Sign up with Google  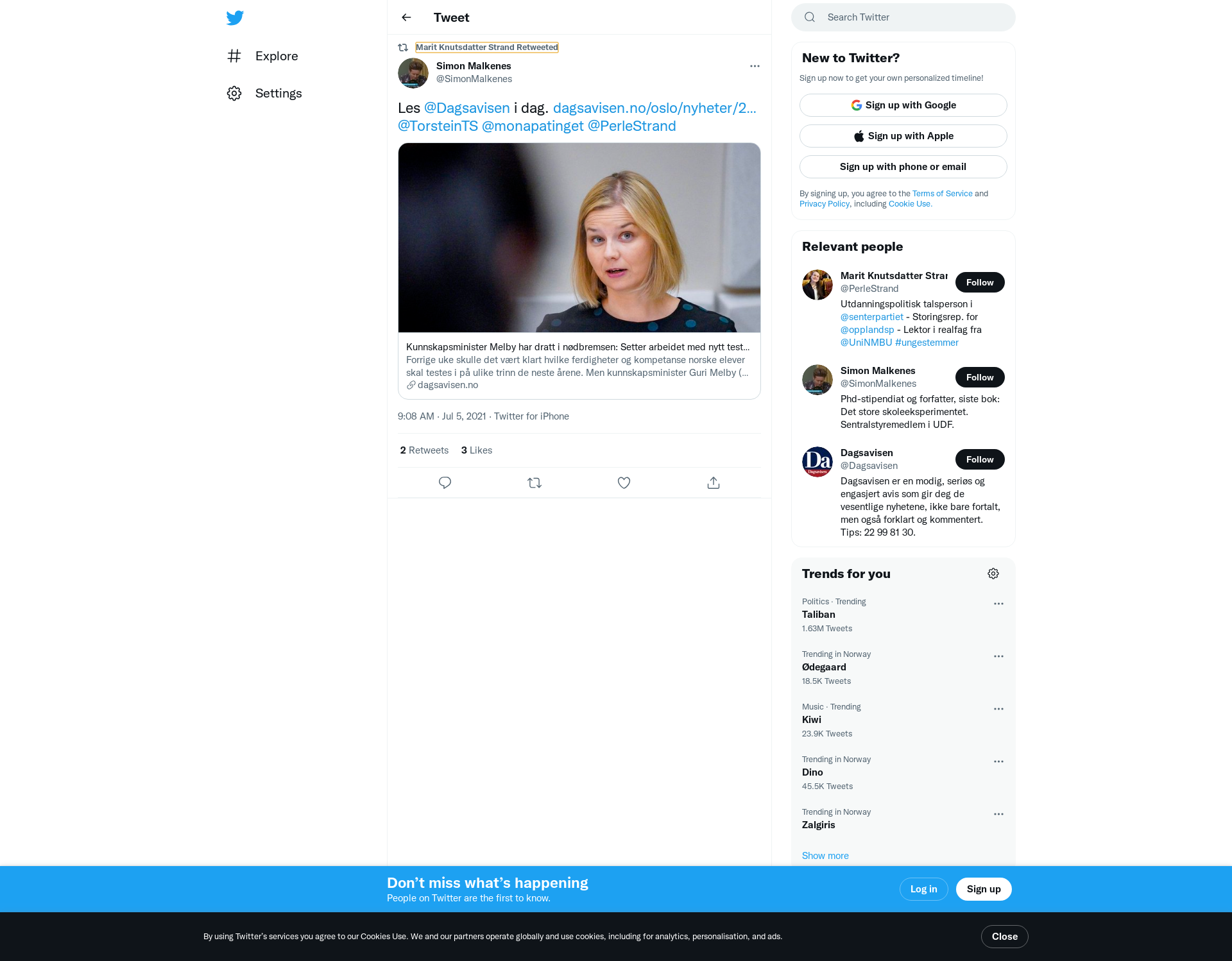903,105
